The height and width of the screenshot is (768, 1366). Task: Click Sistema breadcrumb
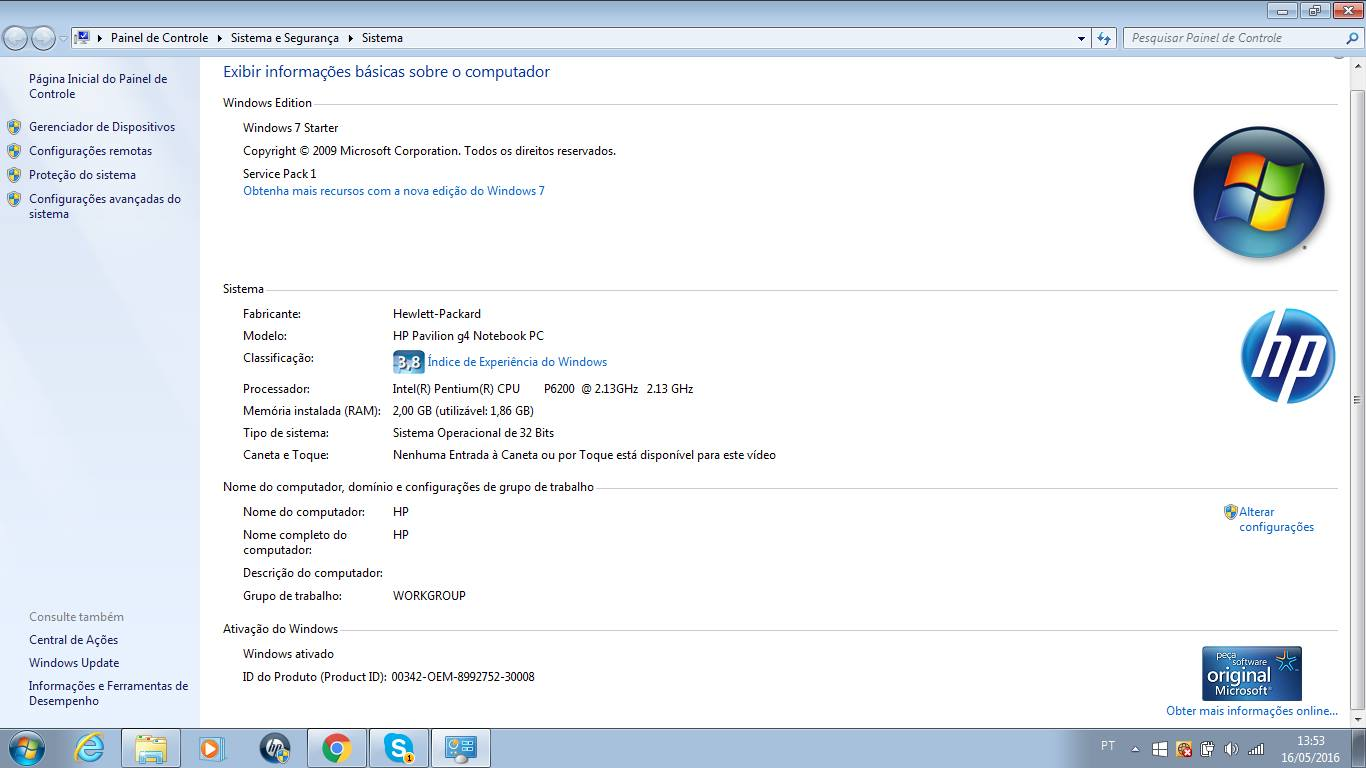[x=382, y=38]
